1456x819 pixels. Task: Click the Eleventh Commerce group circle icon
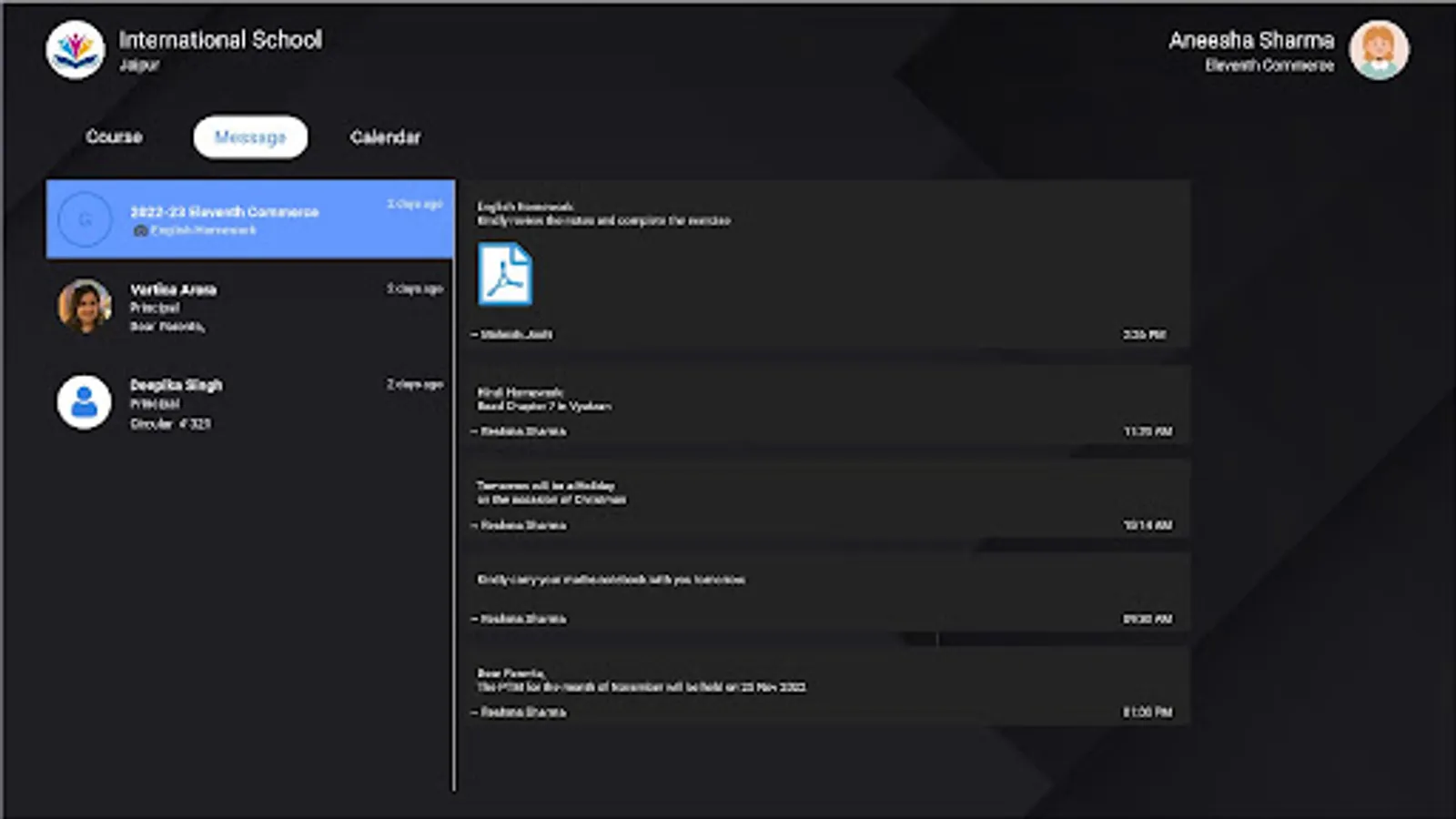click(x=85, y=219)
